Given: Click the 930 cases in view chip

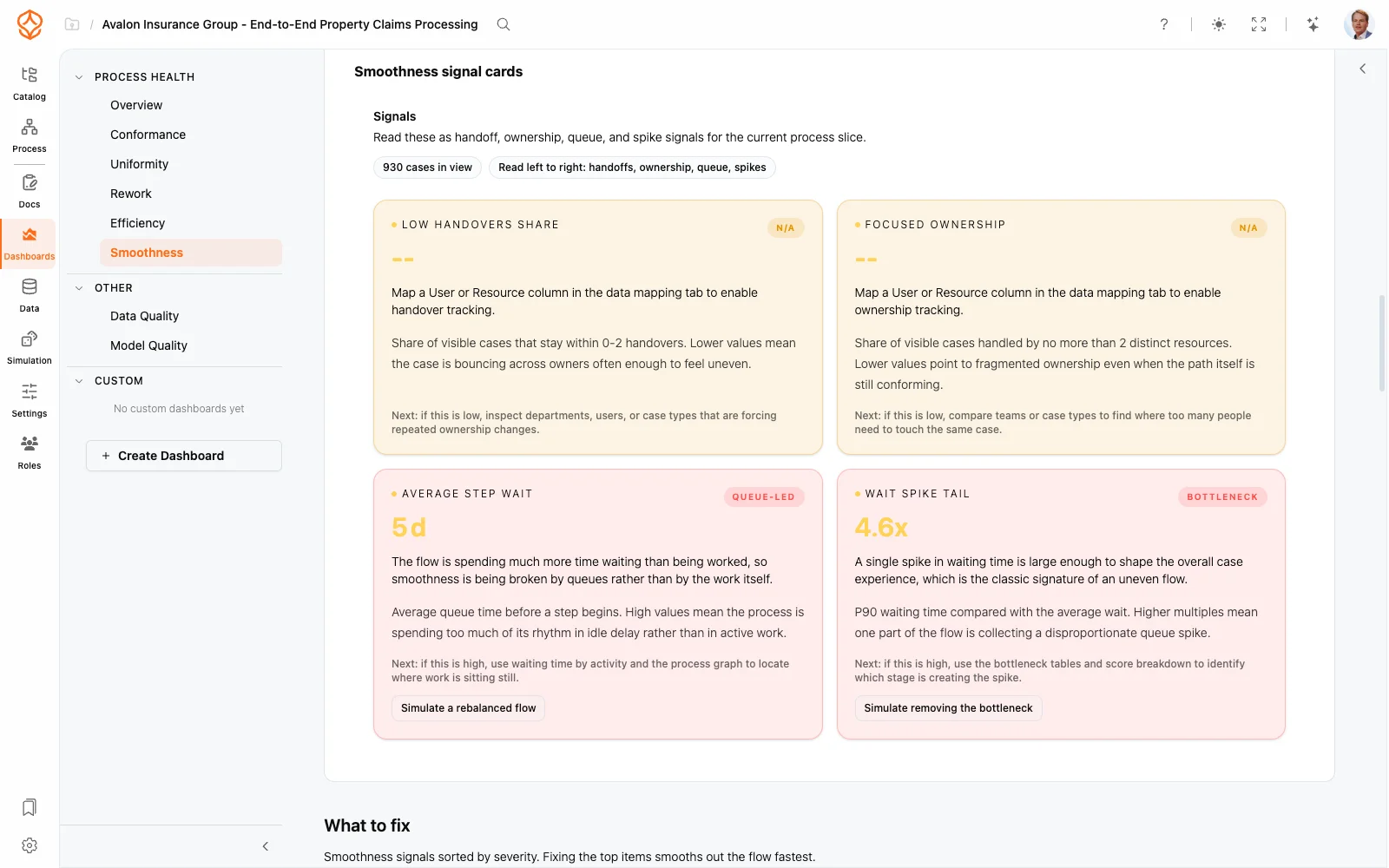Looking at the screenshot, I should (427, 168).
